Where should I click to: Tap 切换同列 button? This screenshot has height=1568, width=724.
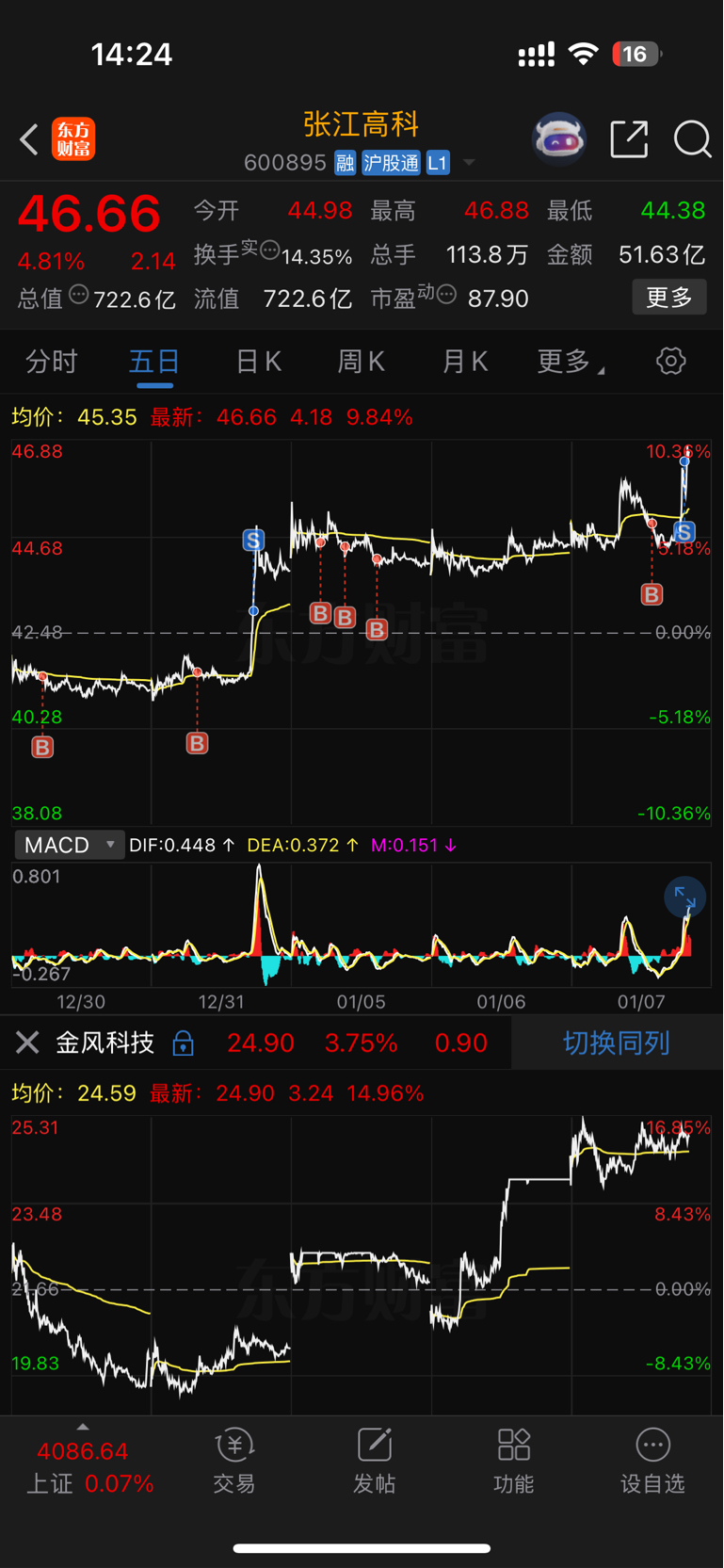pos(617,1043)
